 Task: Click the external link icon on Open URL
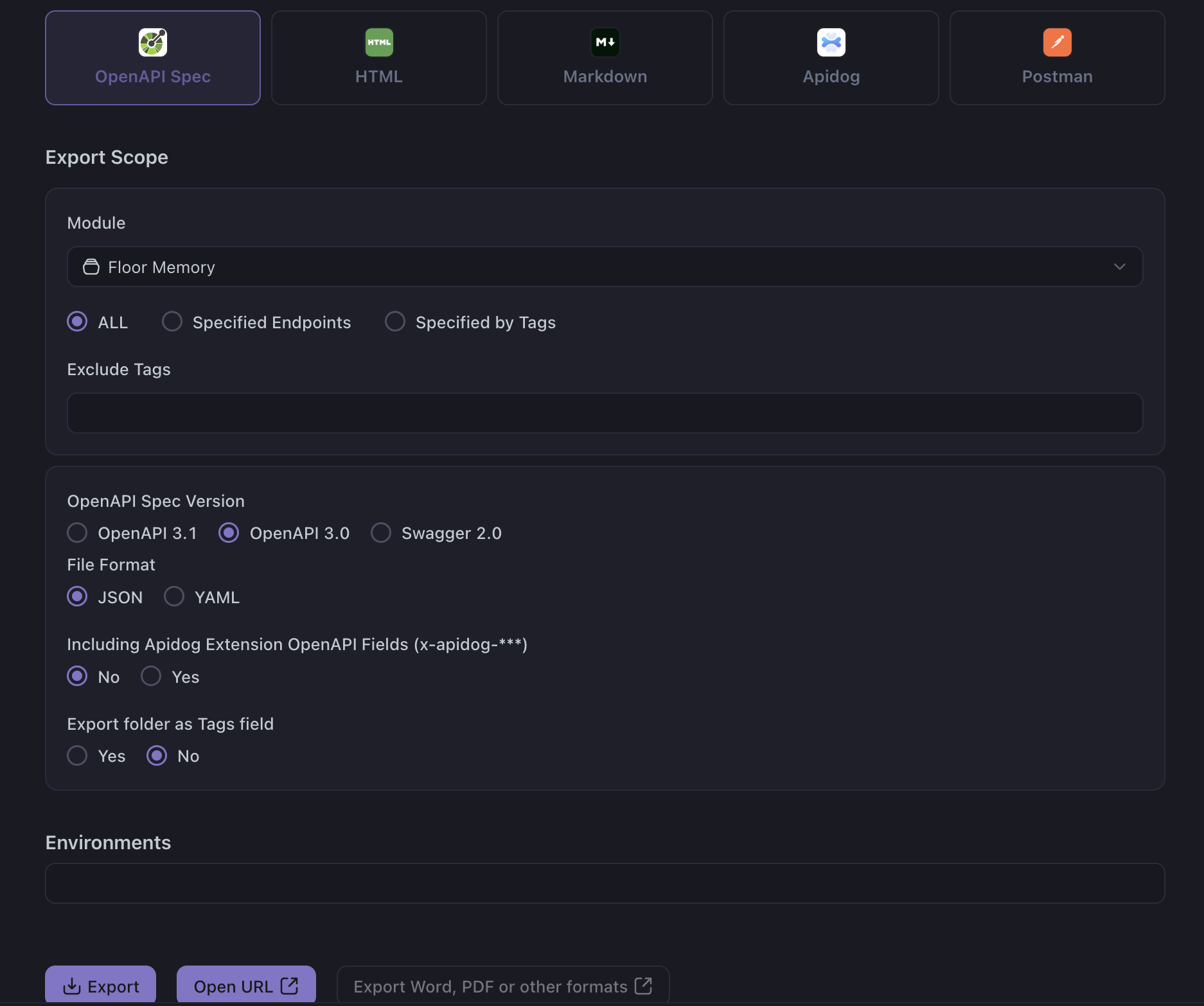[290, 985]
